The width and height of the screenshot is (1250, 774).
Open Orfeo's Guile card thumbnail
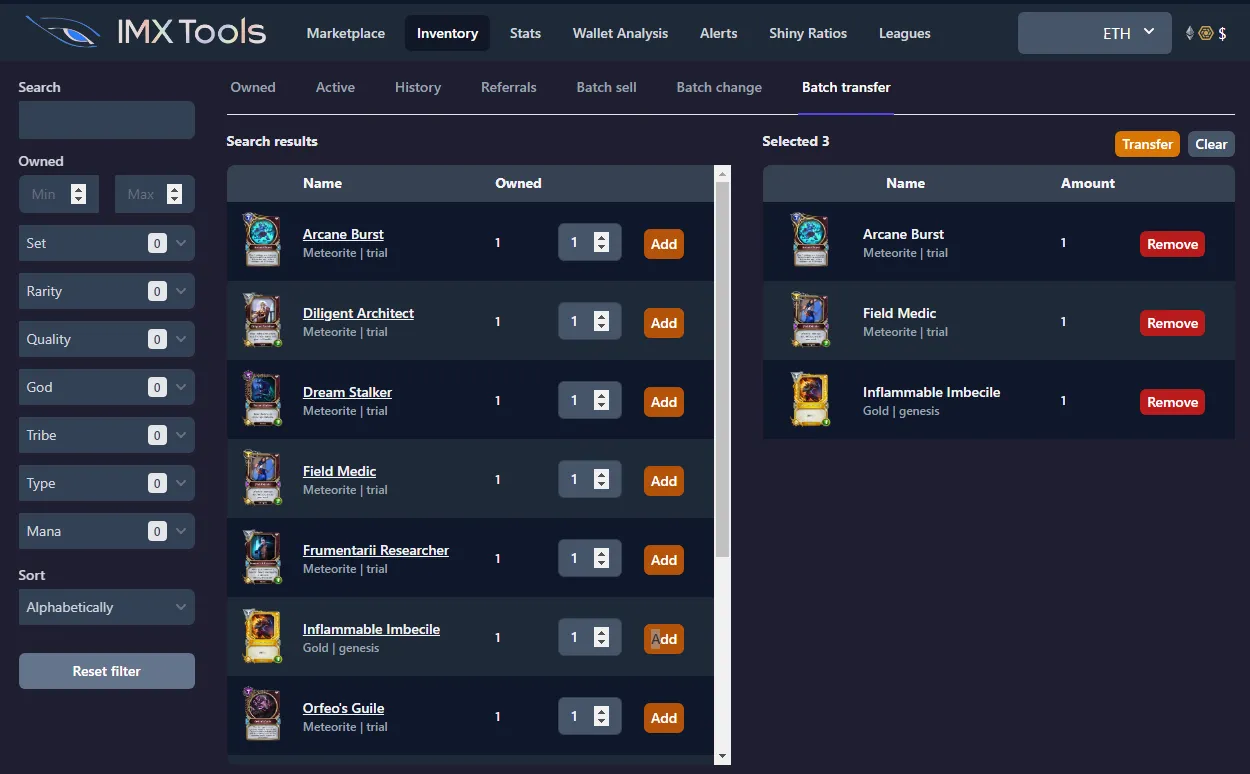262,715
